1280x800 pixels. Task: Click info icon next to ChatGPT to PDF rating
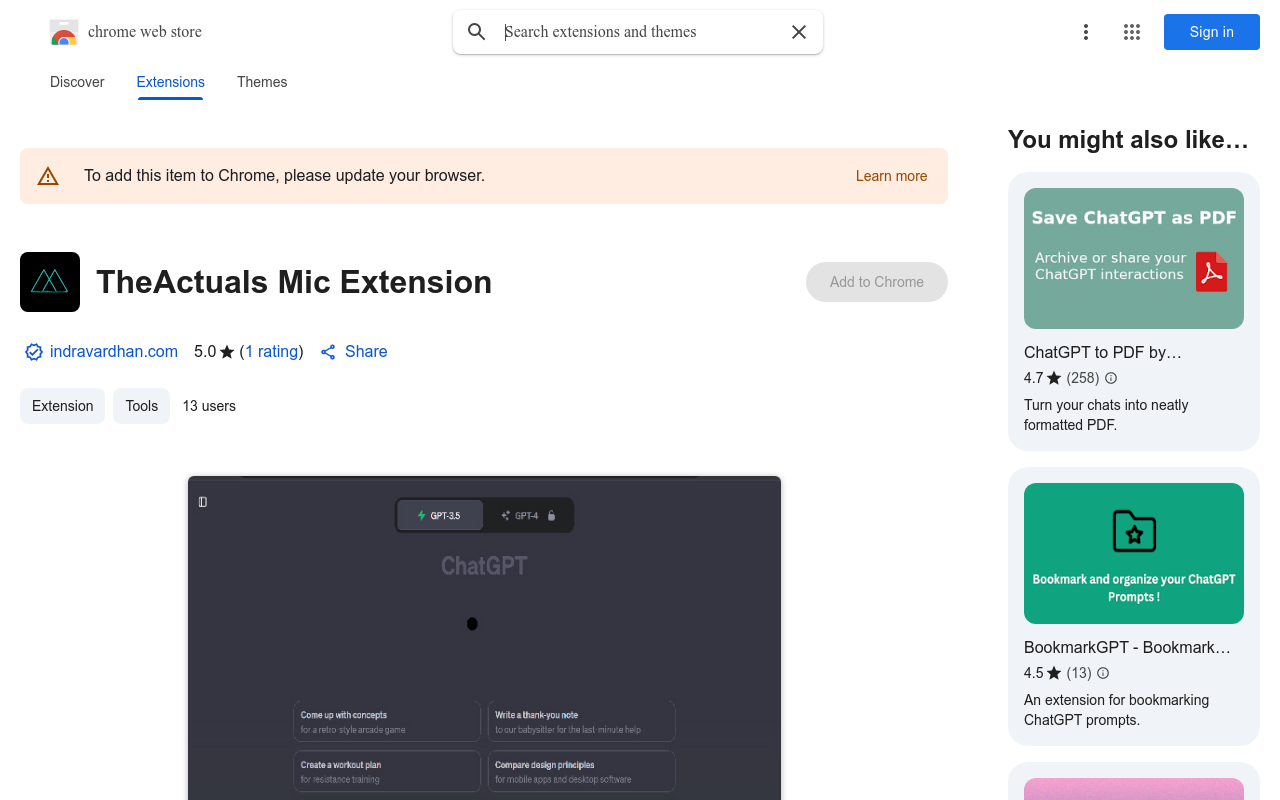(1111, 378)
